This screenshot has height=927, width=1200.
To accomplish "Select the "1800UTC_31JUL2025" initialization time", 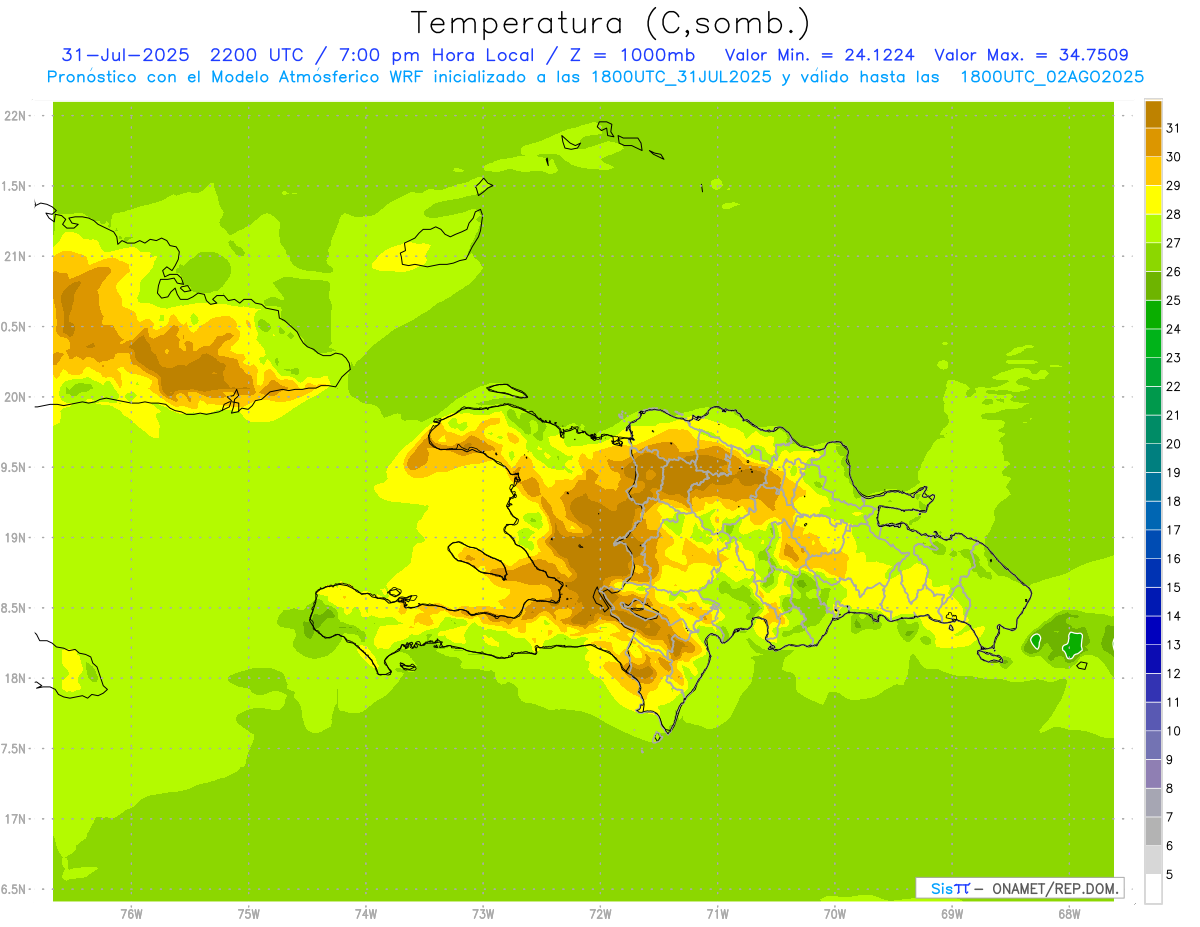I will (x=681, y=76).
